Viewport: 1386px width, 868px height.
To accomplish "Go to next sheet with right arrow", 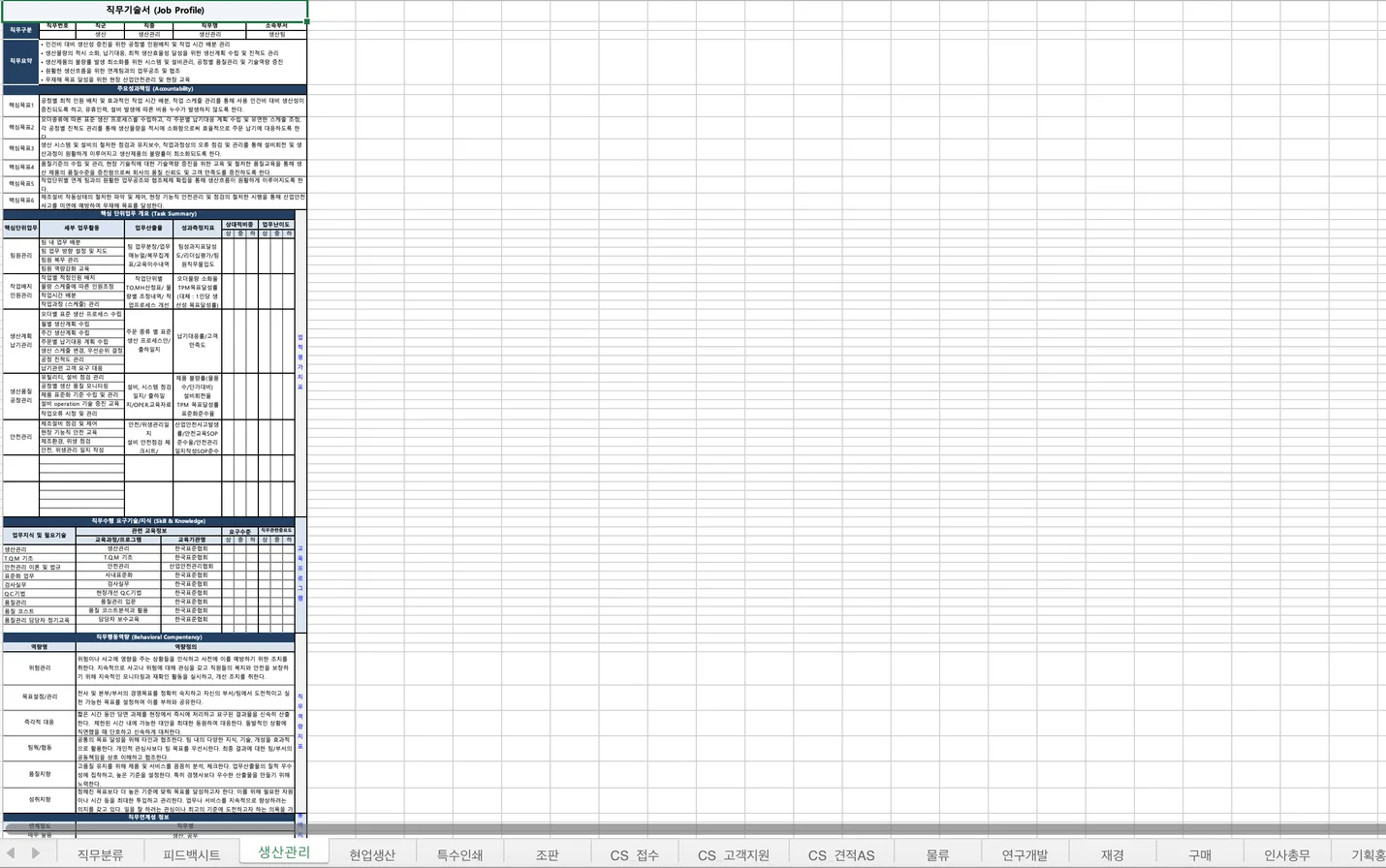I will [x=36, y=853].
